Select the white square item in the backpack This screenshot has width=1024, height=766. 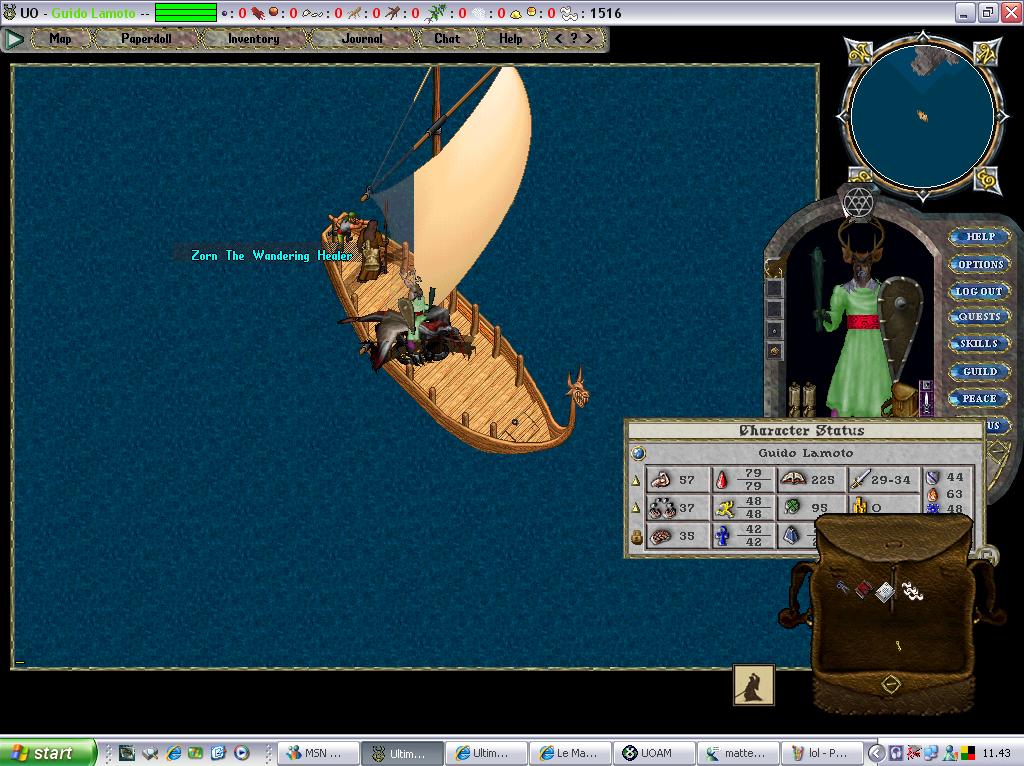[885, 592]
